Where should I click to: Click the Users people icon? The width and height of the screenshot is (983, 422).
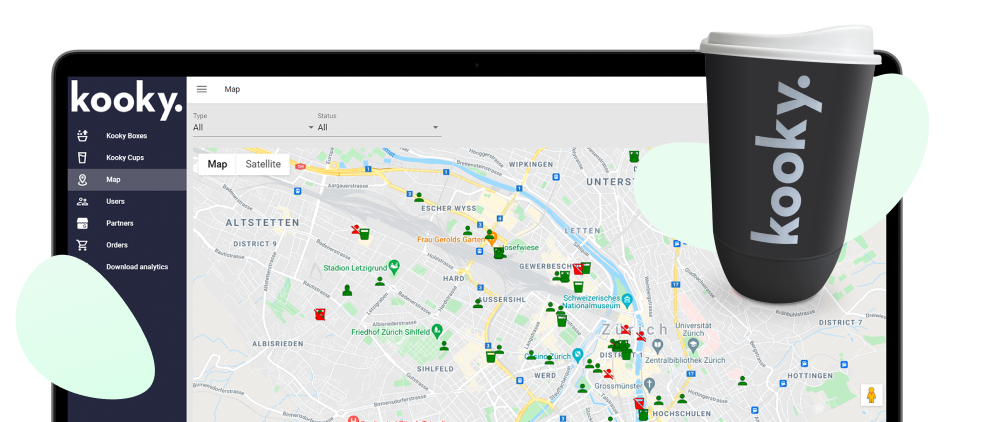point(82,201)
